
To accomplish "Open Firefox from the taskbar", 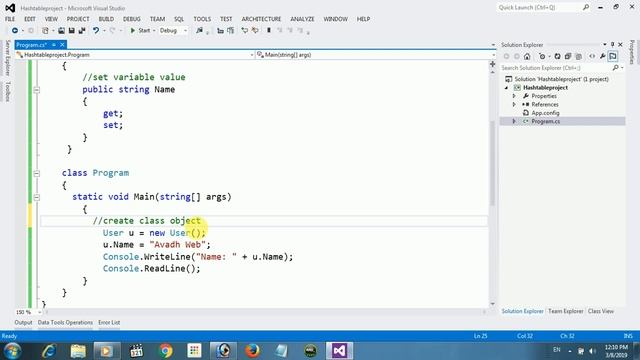I will point(252,351).
